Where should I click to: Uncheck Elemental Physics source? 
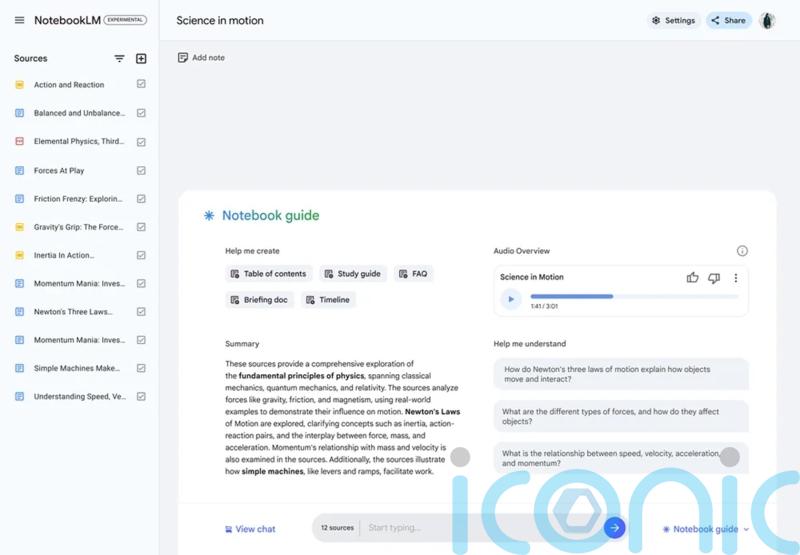(141, 142)
